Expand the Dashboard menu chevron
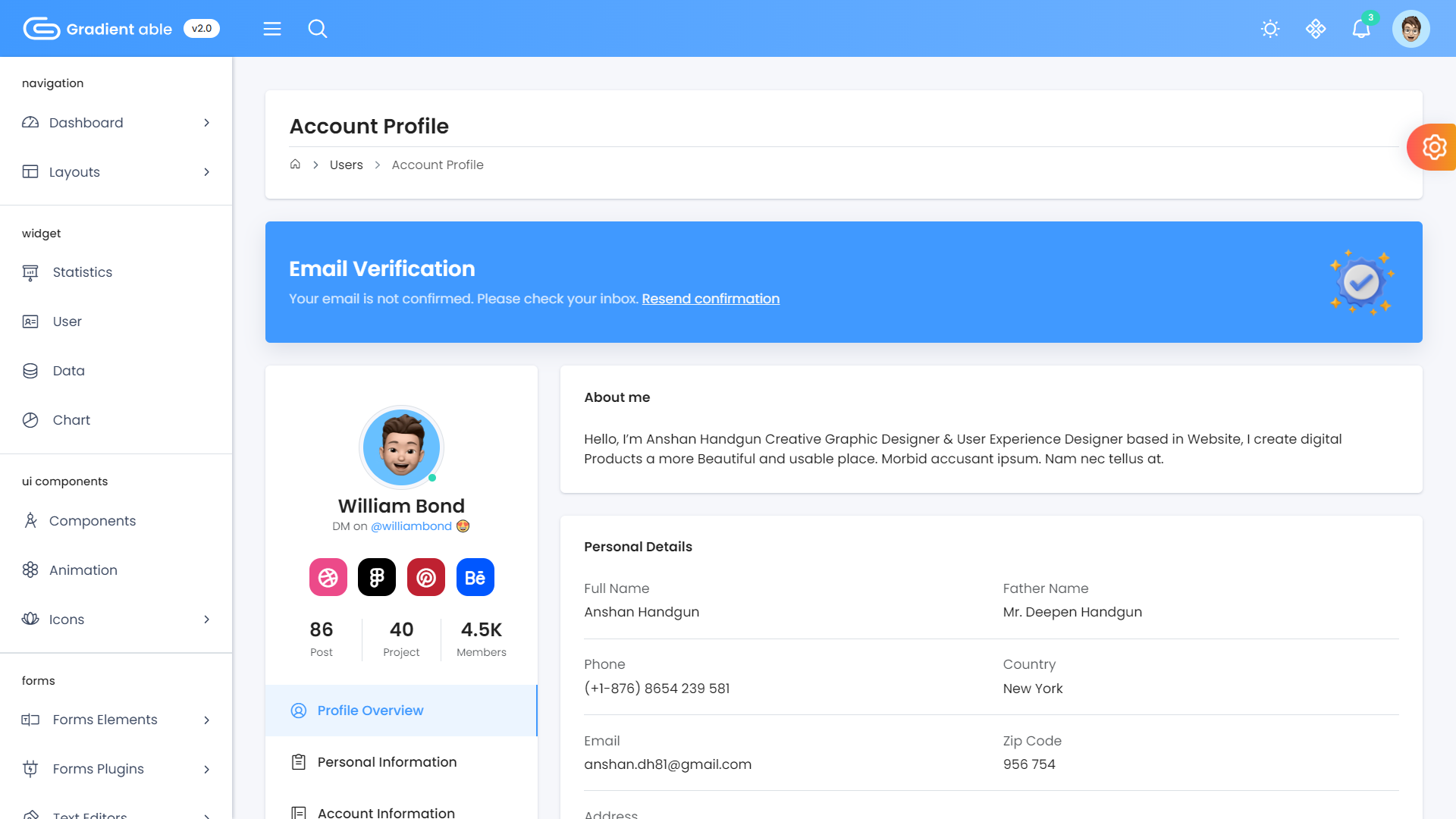This screenshot has width=1456, height=819. pyautogui.click(x=206, y=123)
